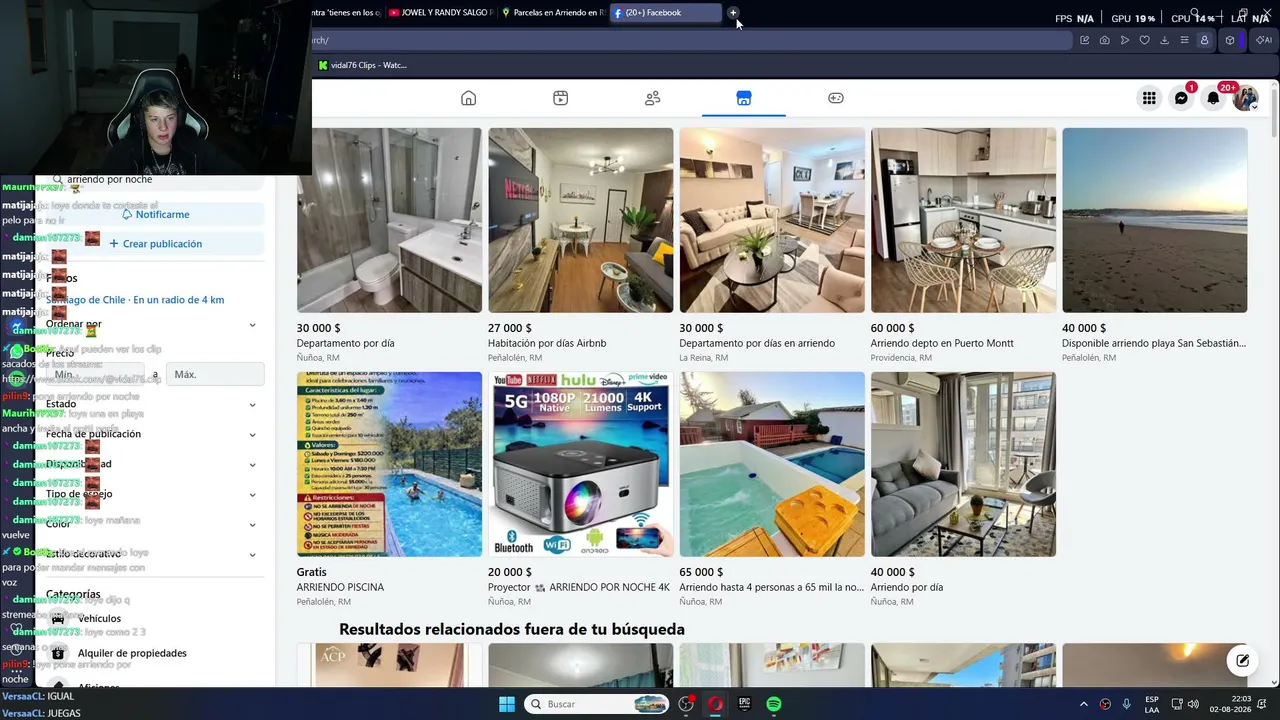Viewport: 1280px width, 720px height.
Task: Click the browser snapshot camera icon
Action: coord(1104,40)
